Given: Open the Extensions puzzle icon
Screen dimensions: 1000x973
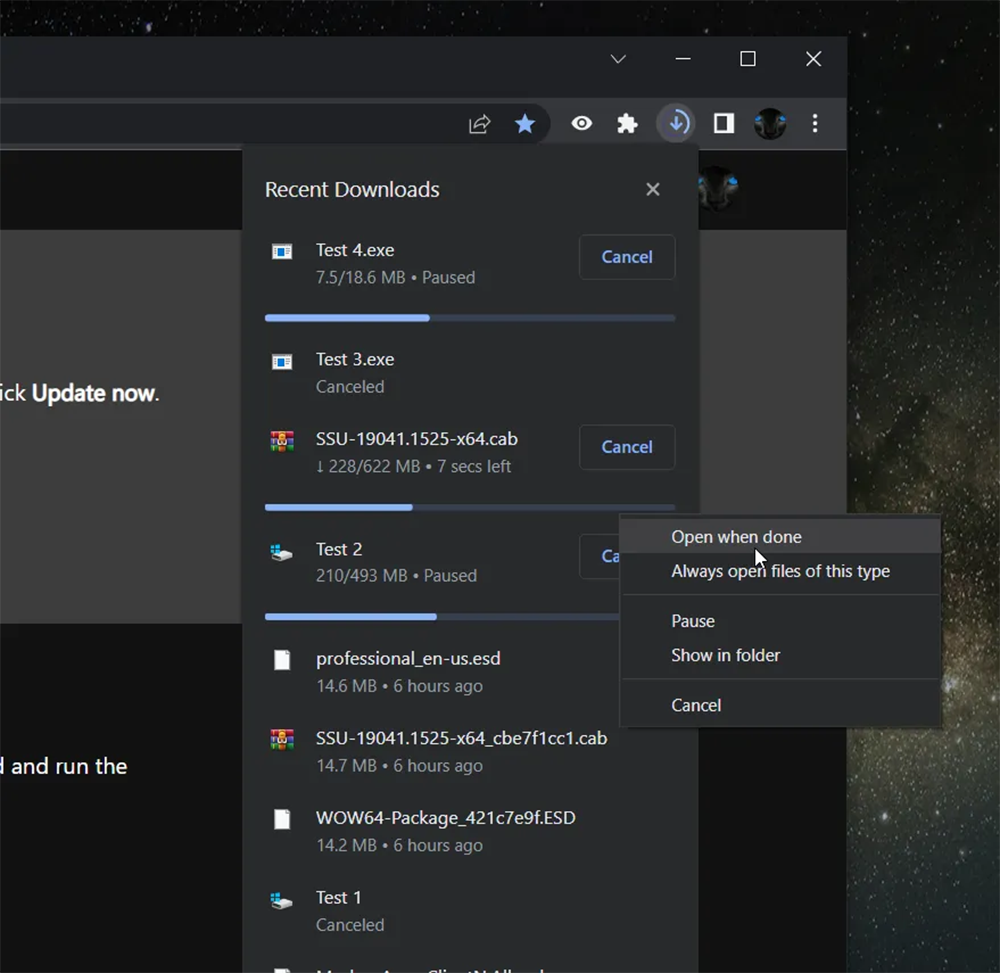Looking at the screenshot, I should tap(627, 123).
